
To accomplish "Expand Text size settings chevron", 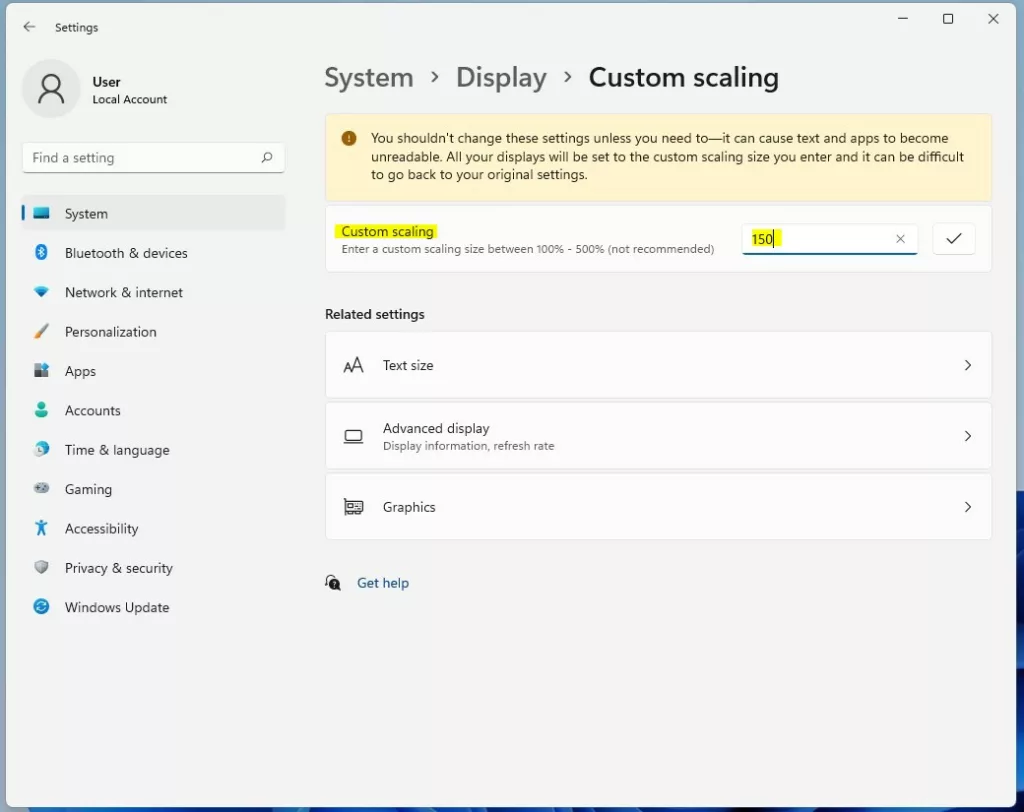I will point(967,366).
